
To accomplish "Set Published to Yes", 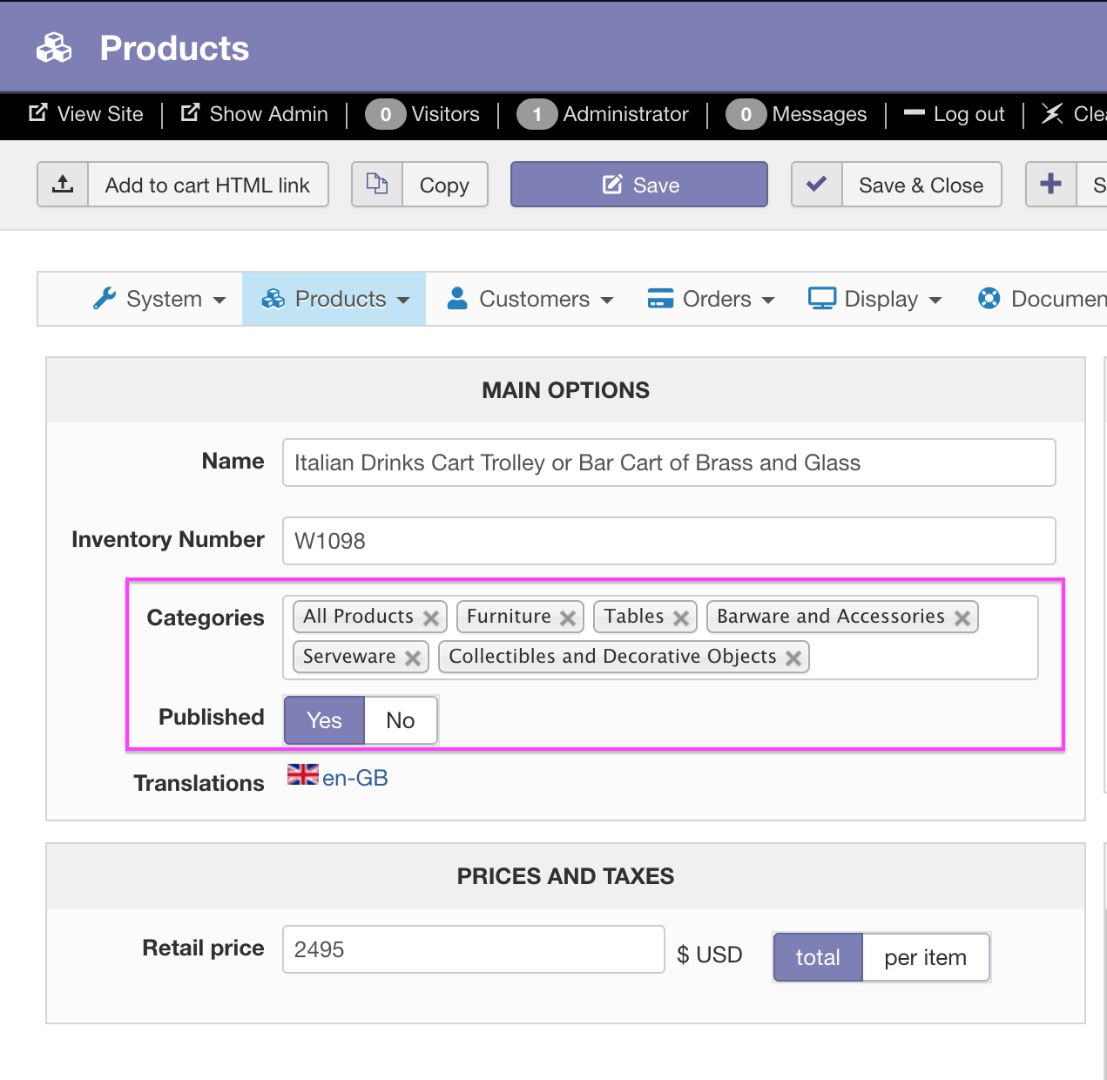I will [324, 720].
